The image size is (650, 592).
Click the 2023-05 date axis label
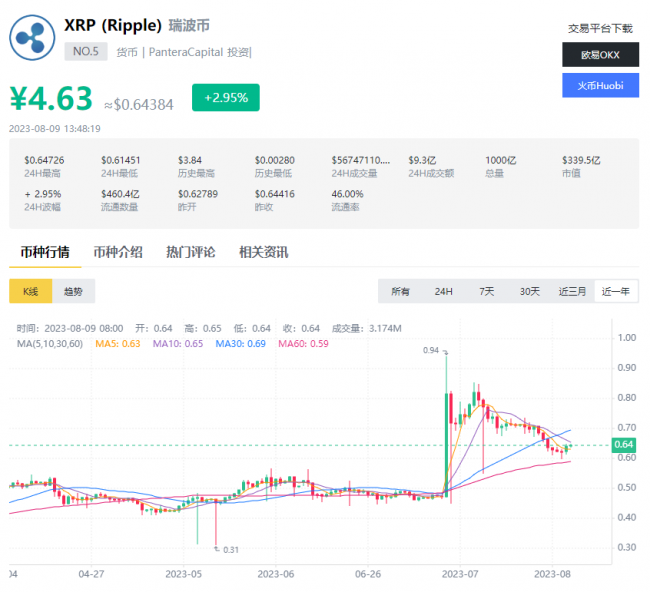click(x=183, y=574)
